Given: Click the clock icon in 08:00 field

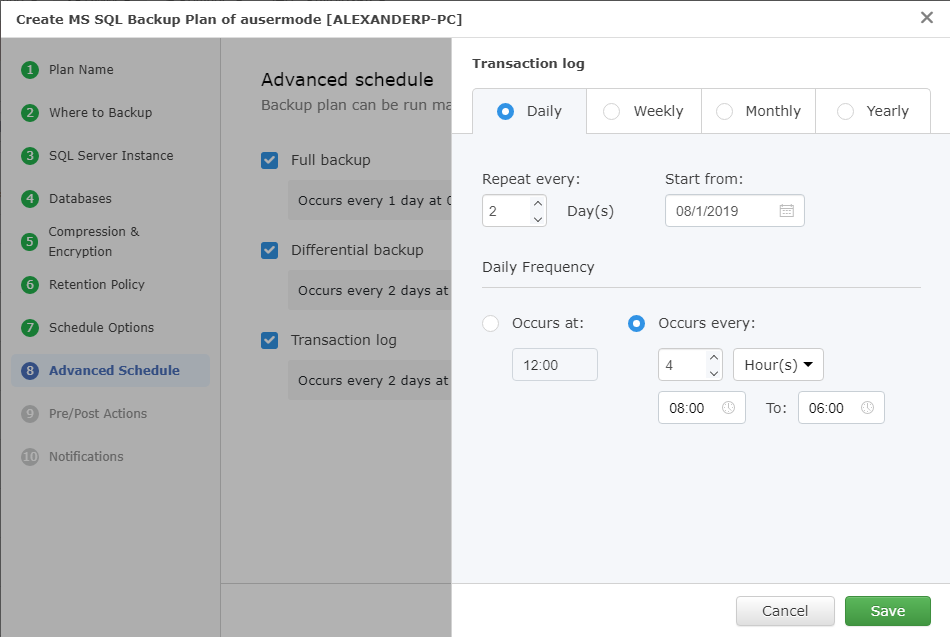Looking at the screenshot, I should [728, 408].
